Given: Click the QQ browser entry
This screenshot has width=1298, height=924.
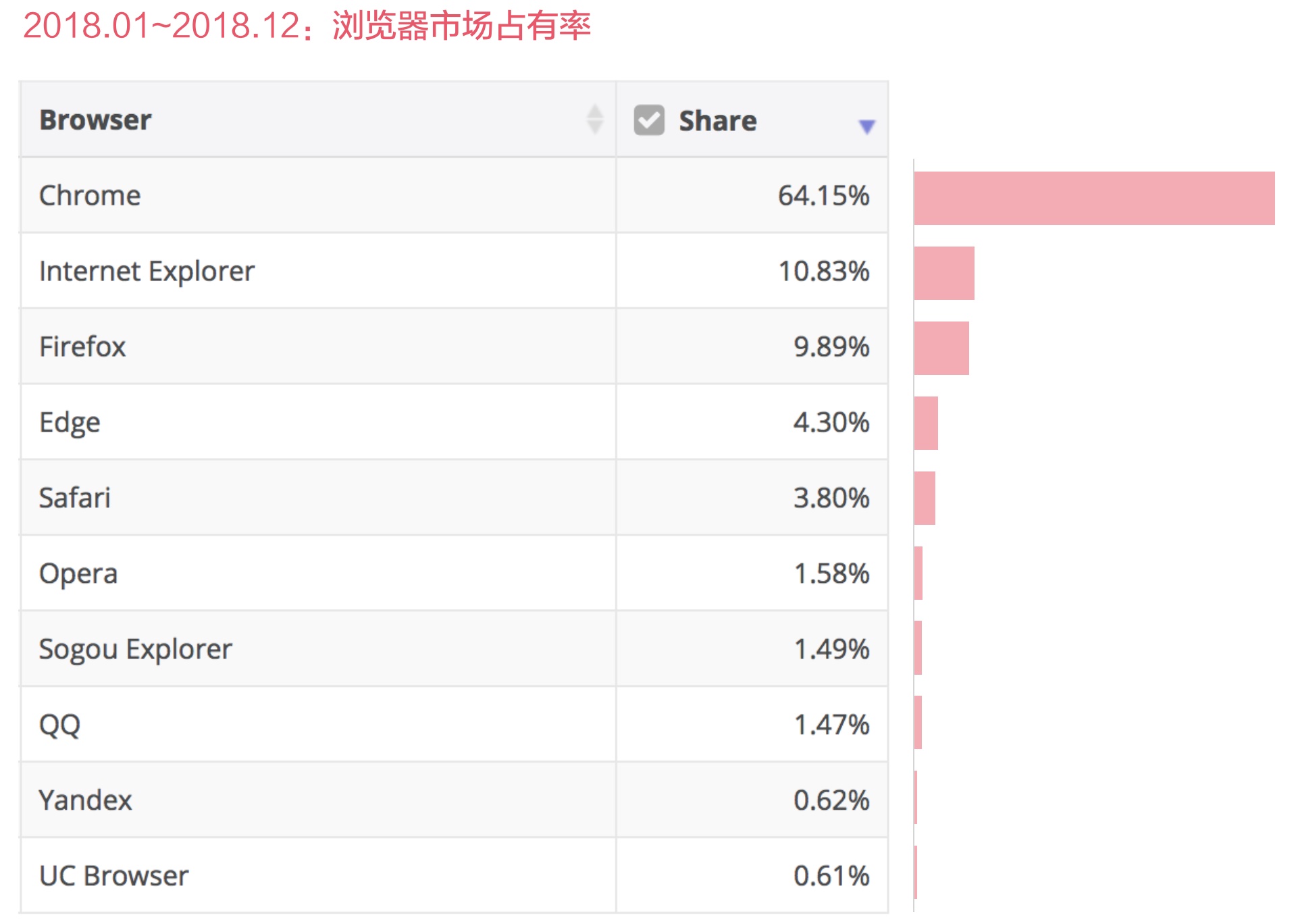Looking at the screenshot, I should [x=59, y=725].
